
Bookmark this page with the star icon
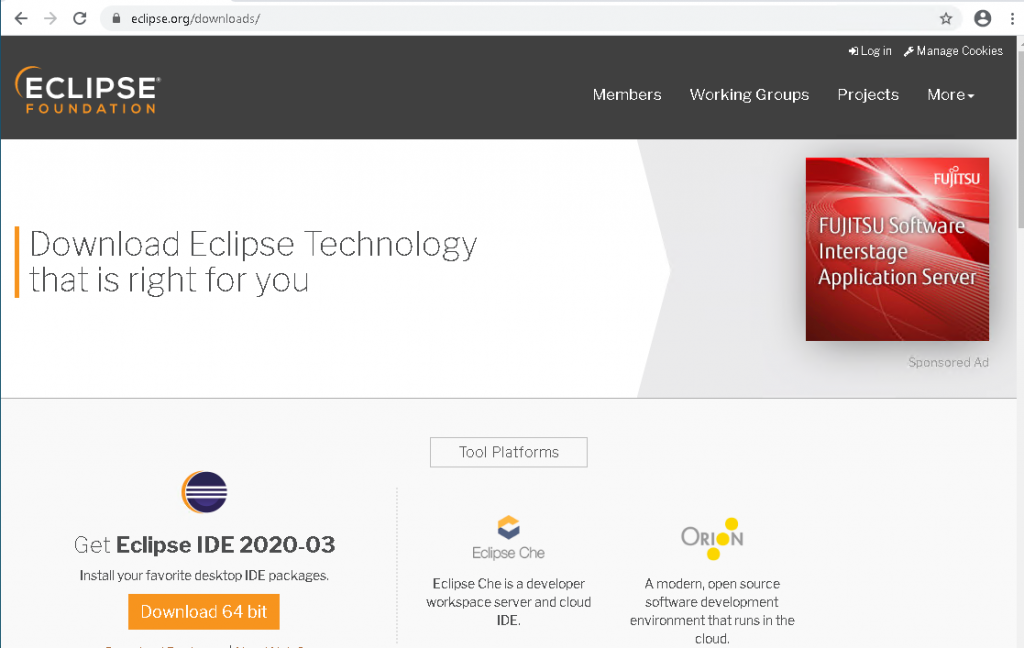tap(946, 18)
